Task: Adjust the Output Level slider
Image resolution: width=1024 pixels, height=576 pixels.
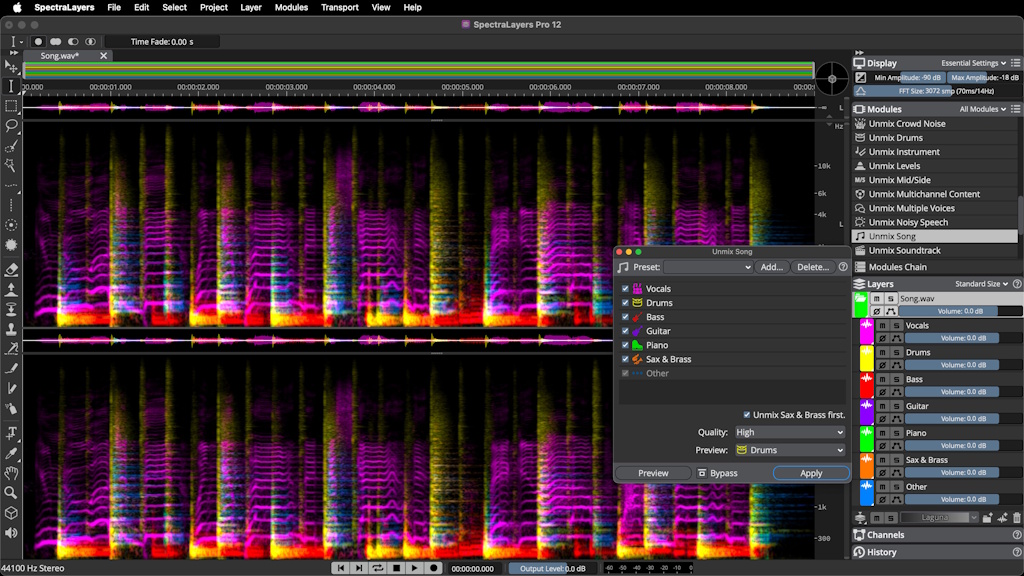Action: point(552,568)
